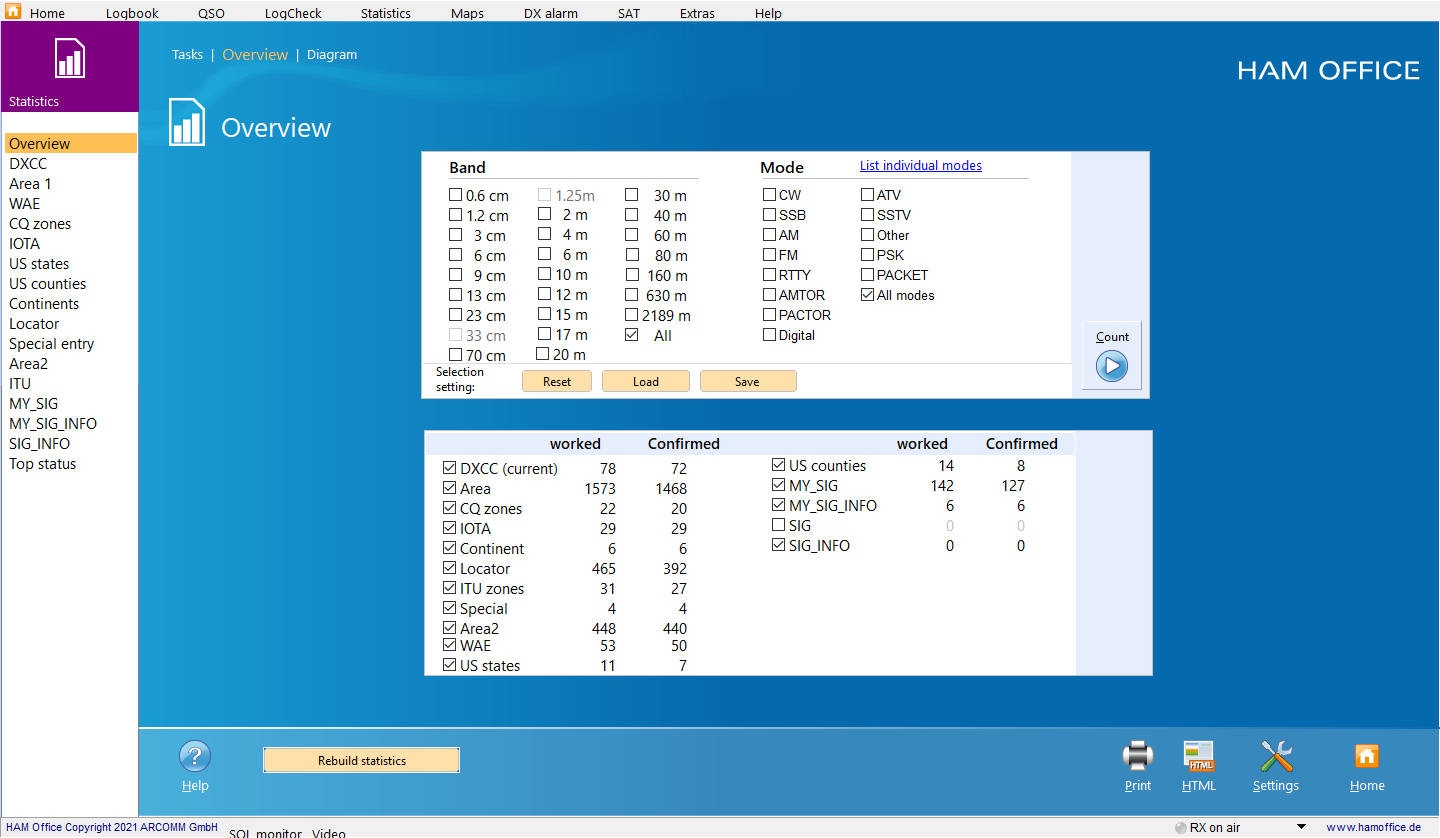The height and width of the screenshot is (838, 1440).
Task: Toggle the All modes checkbox
Action: (867, 295)
